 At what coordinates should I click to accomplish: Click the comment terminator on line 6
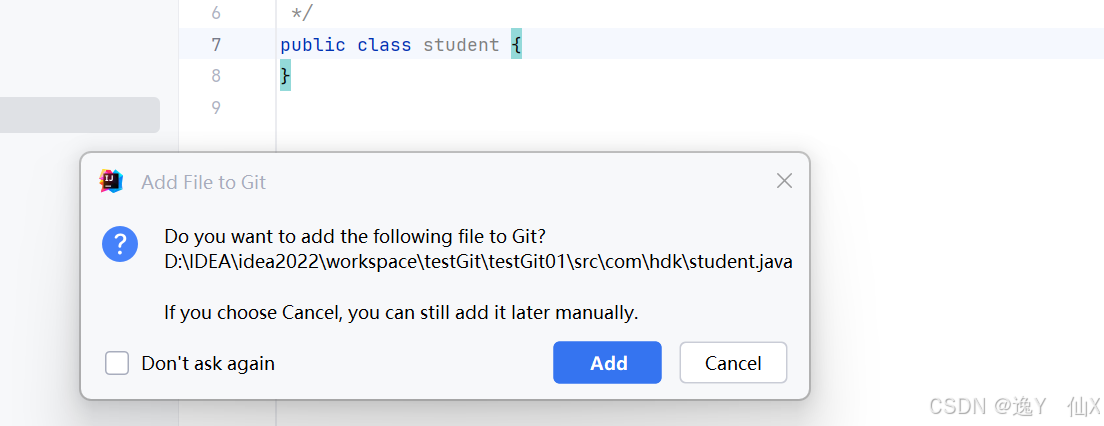301,13
